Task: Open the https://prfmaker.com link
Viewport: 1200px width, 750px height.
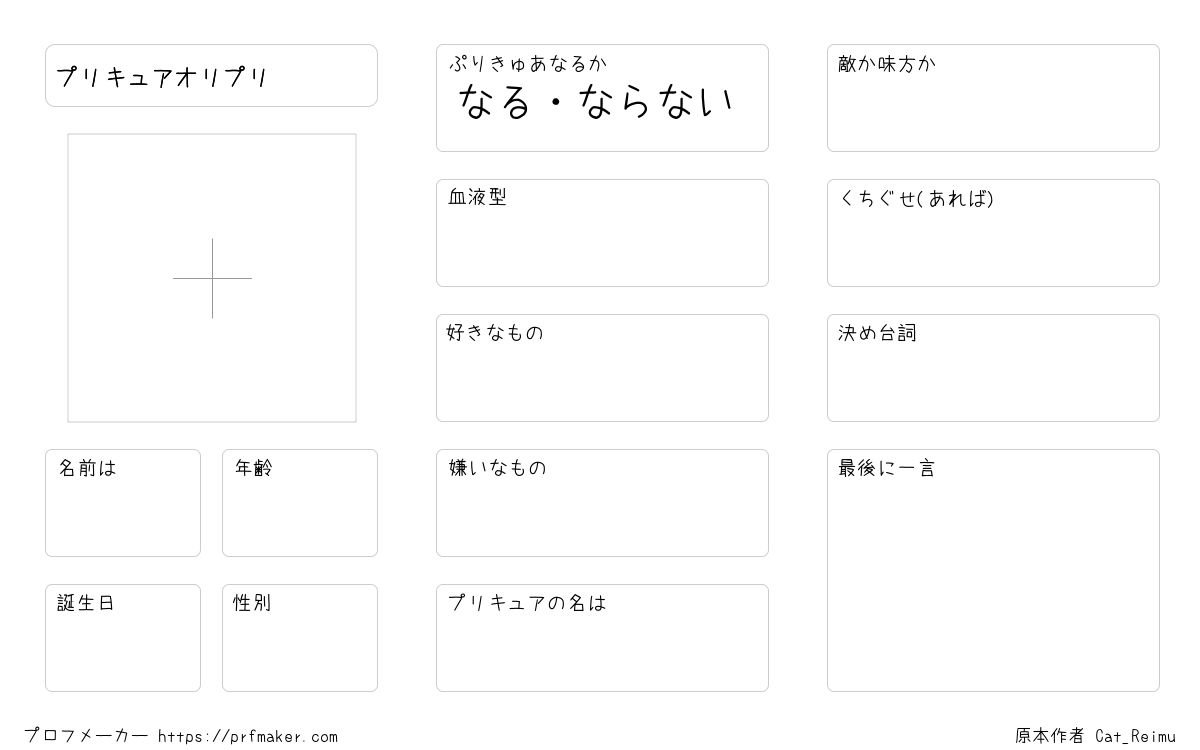Action: point(248,736)
